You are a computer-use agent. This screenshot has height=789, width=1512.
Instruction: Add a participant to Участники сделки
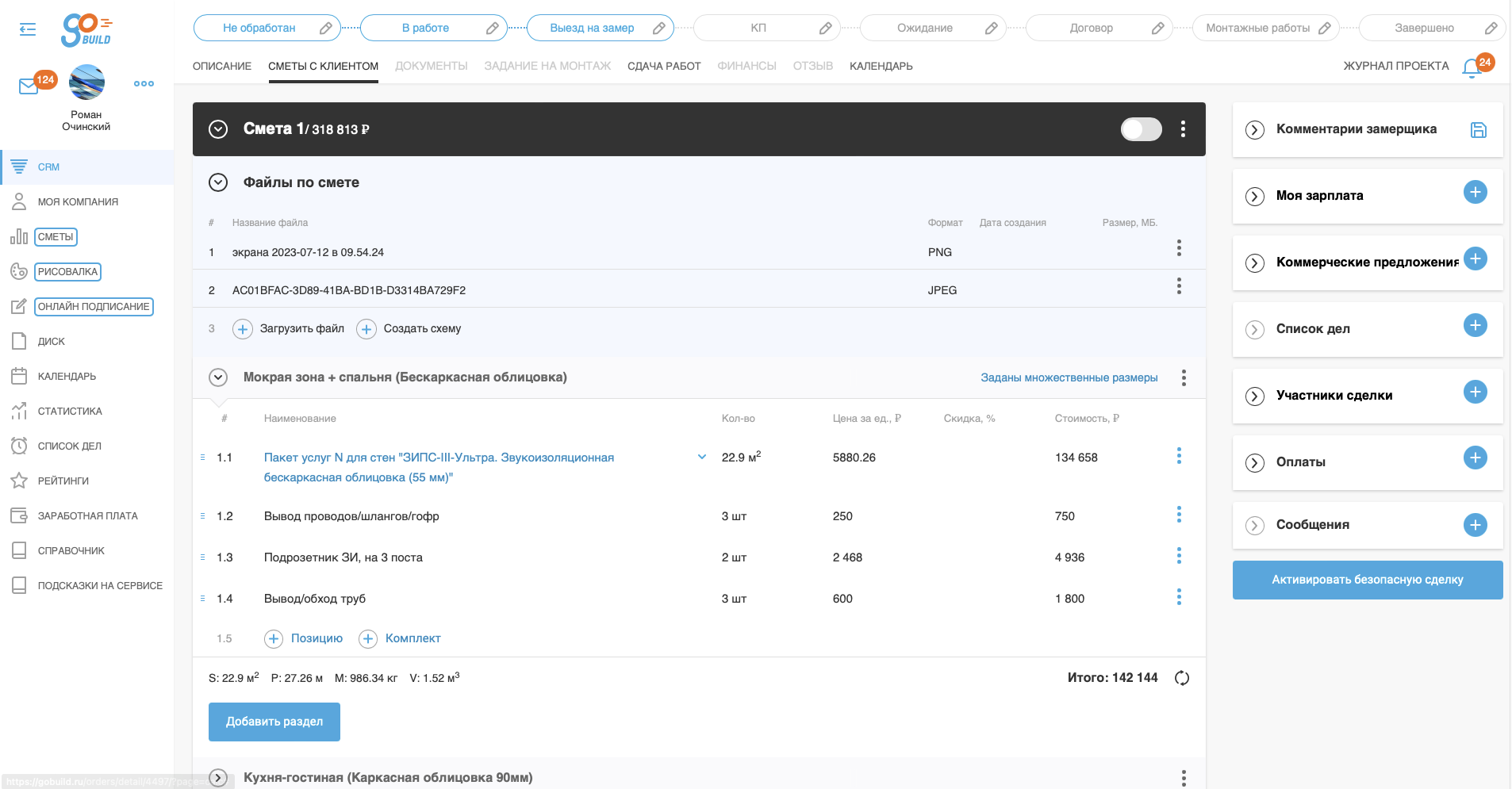[1476, 392]
